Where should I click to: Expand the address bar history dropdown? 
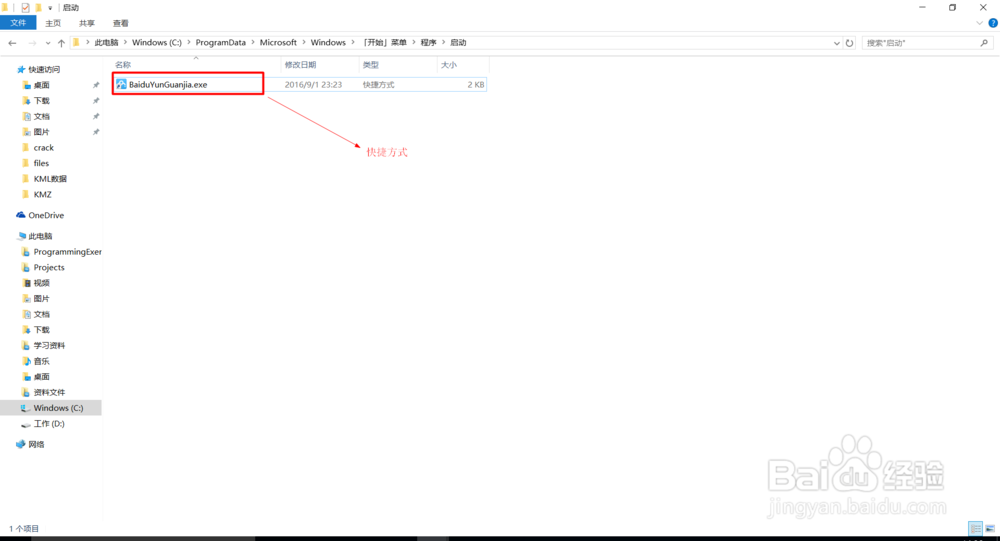point(837,43)
